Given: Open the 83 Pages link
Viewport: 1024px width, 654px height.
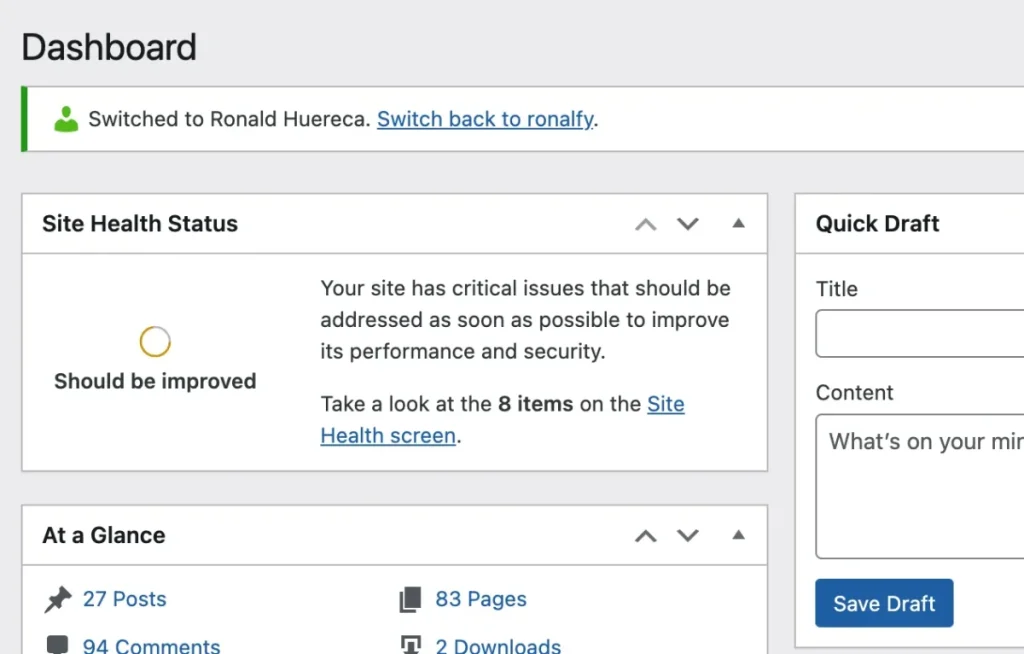Looking at the screenshot, I should [480, 599].
